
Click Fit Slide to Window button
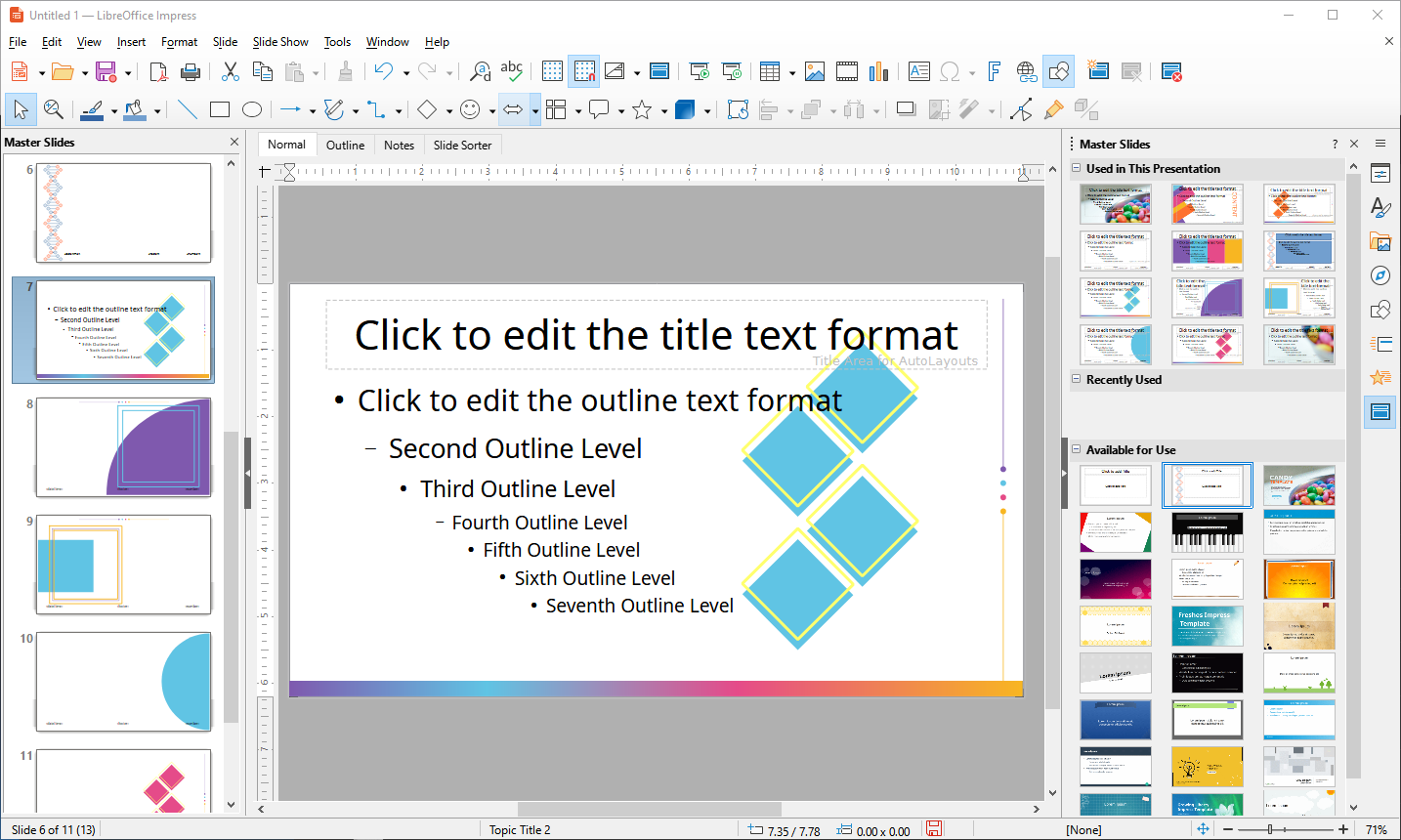[x=1203, y=828]
